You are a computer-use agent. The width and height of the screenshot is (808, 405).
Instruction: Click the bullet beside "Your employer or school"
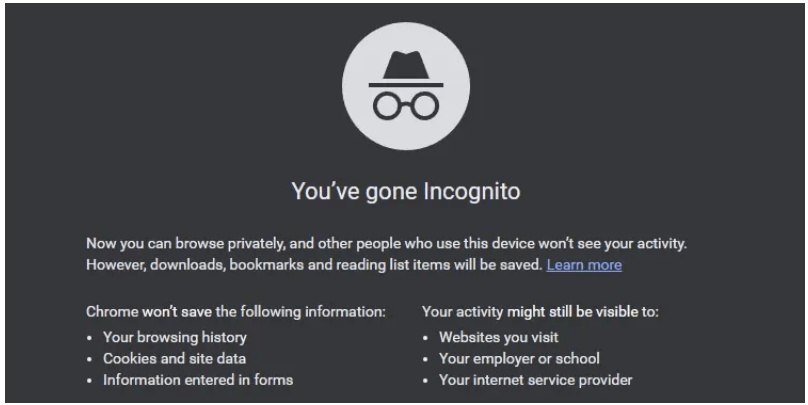[x=426, y=360]
